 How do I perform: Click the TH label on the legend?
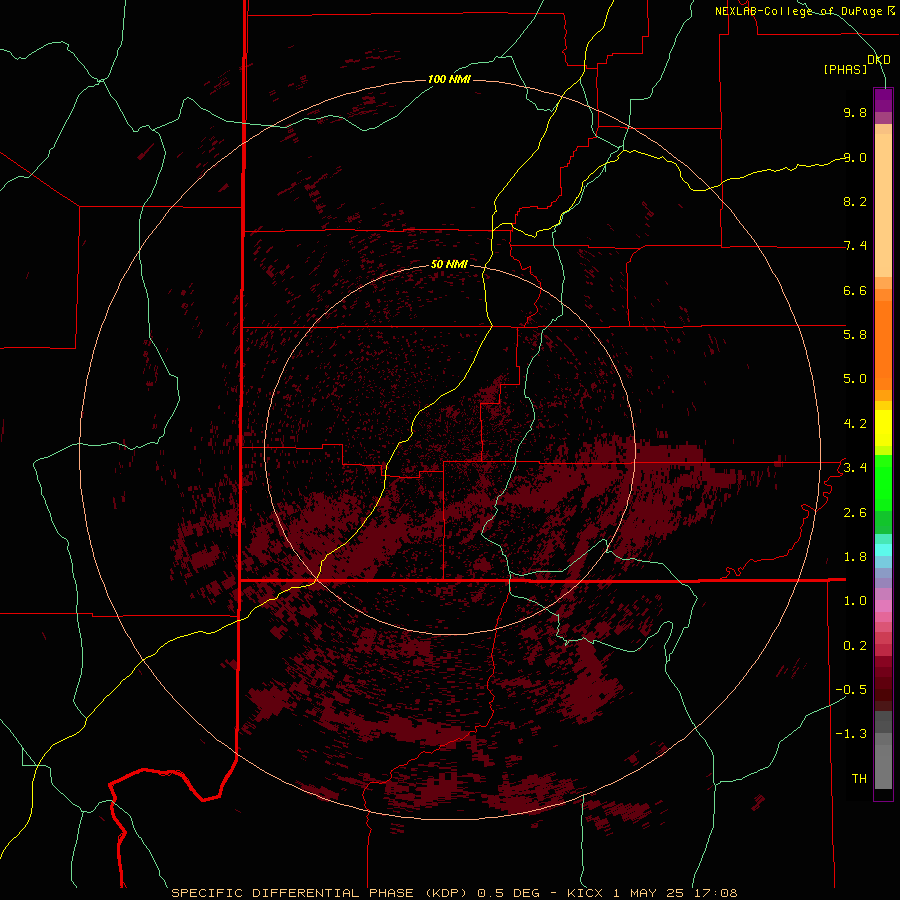click(x=859, y=778)
